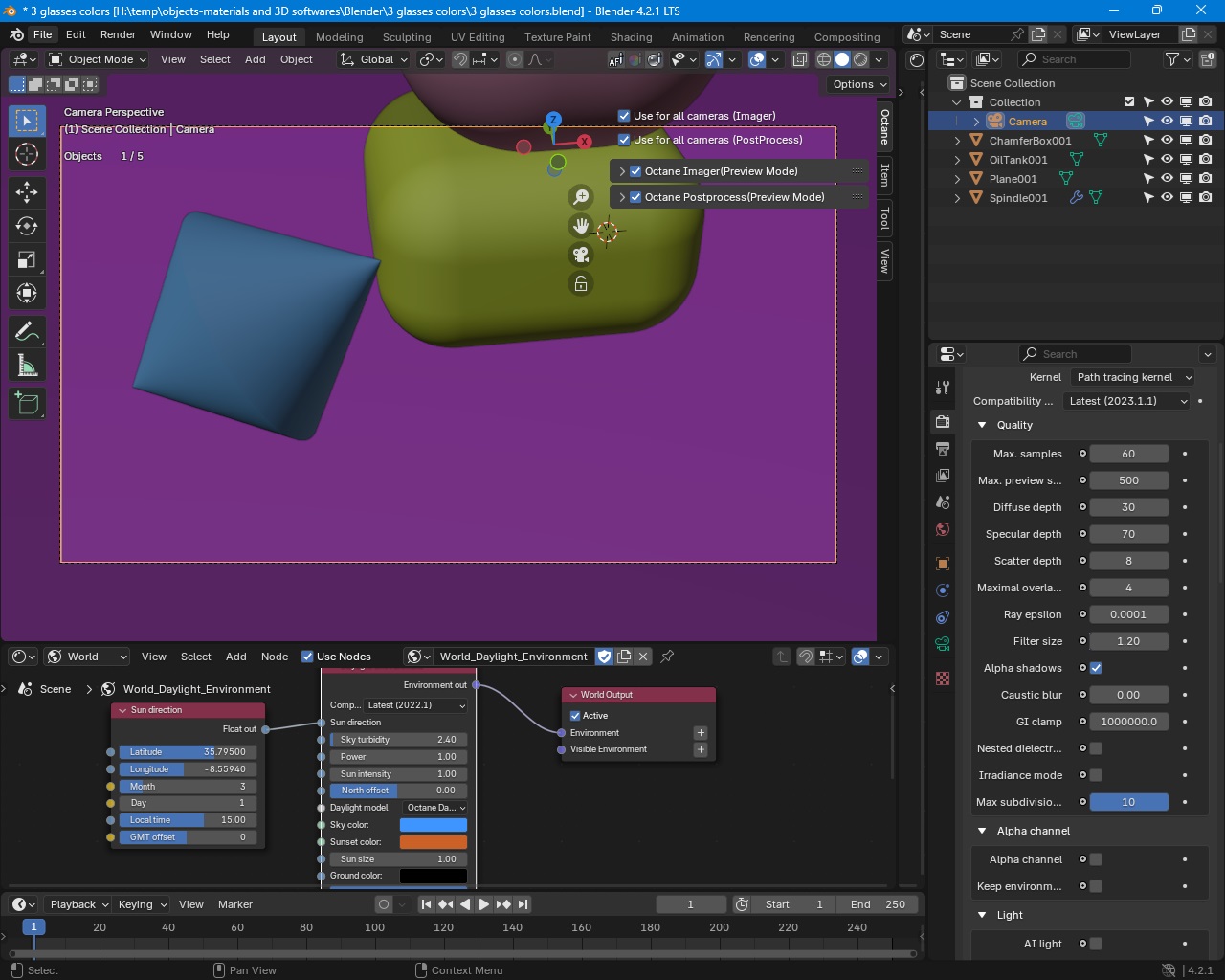Open the File menu
Viewport: 1225px width, 980px height.
pos(43,34)
